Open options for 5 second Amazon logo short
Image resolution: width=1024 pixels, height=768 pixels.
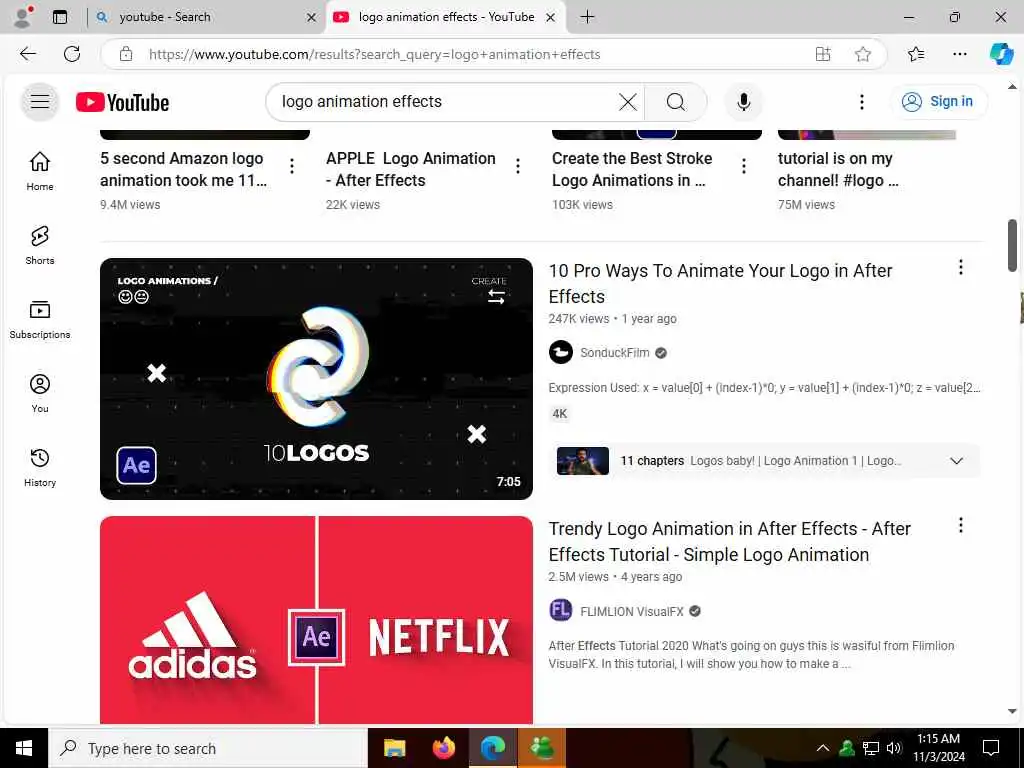click(292, 167)
